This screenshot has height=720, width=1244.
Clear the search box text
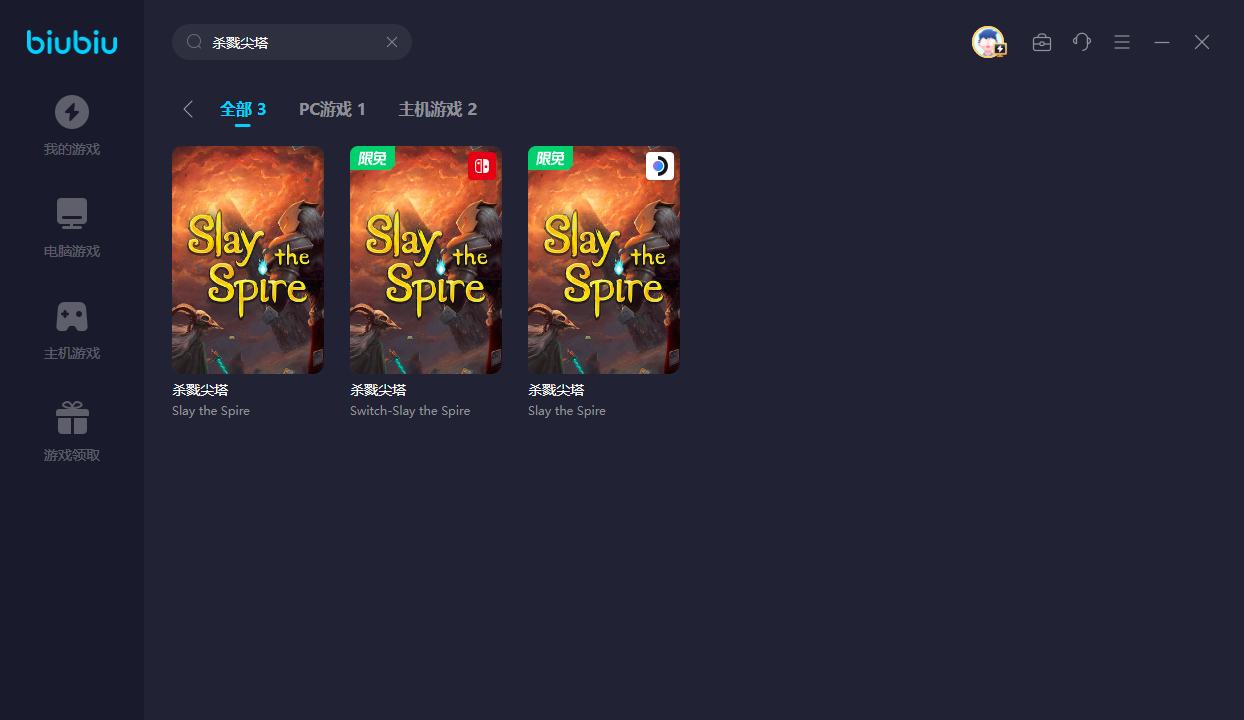pos(392,42)
